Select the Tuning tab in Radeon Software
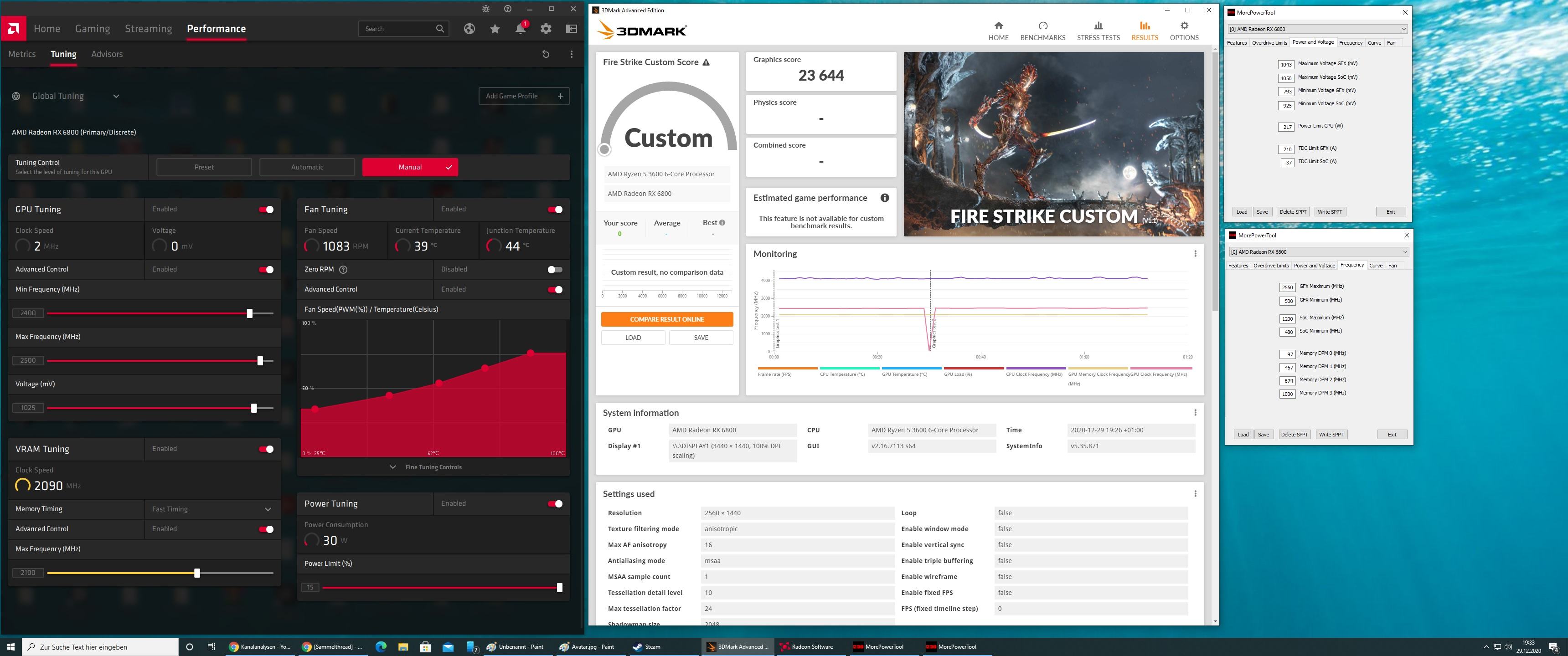The height and width of the screenshot is (656, 1568). 62,54
